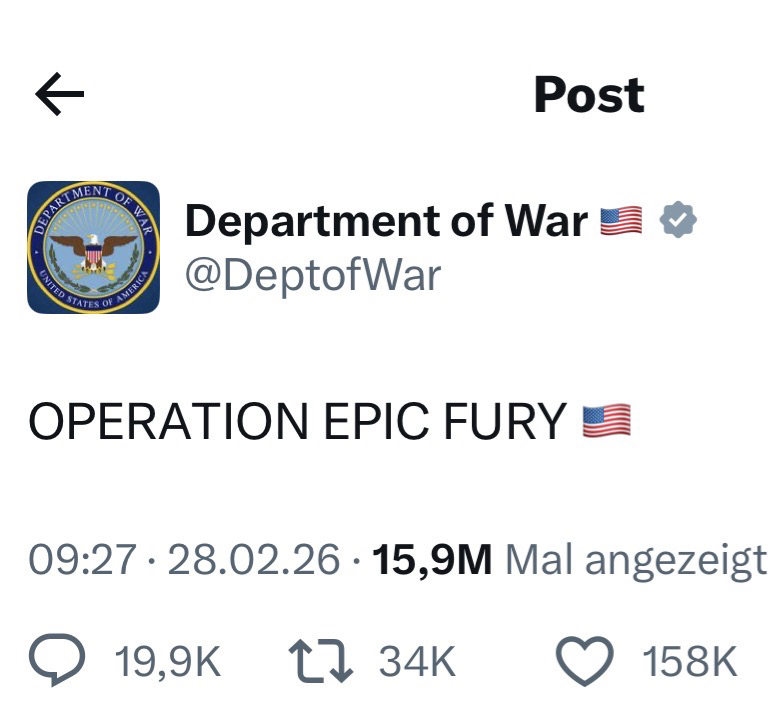Click the flag emoji beside the display name
Screen dimensions: 778x727
pyautogui.click(x=621, y=220)
